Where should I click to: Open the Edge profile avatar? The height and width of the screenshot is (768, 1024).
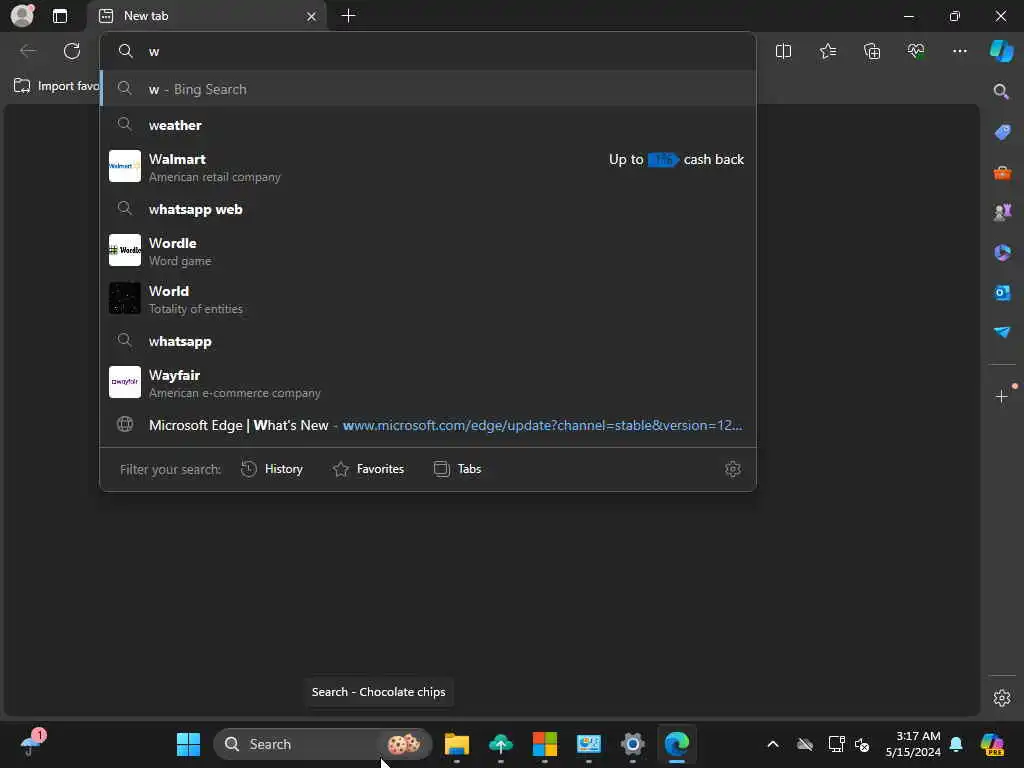coord(22,16)
